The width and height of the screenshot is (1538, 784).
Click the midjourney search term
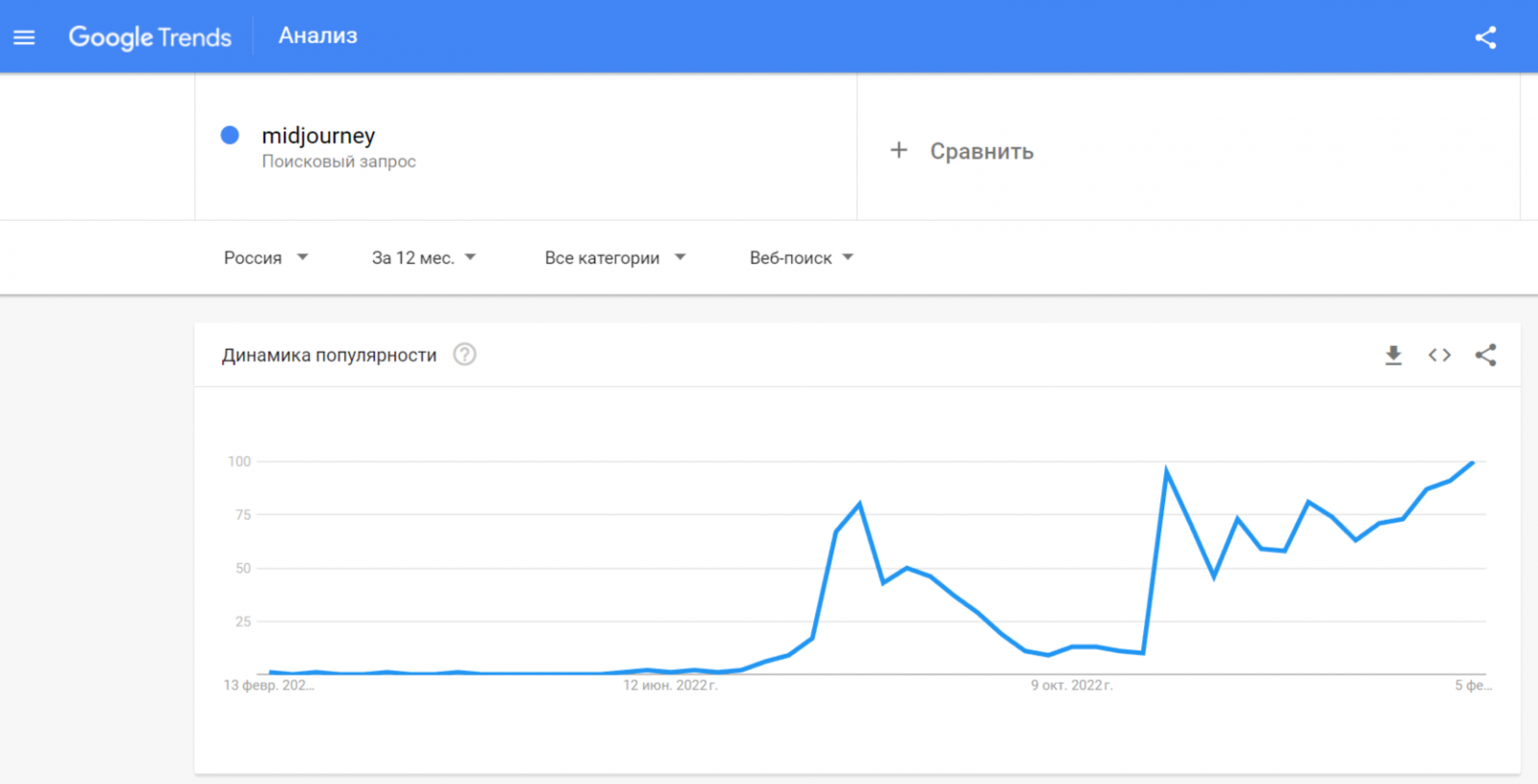318,135
